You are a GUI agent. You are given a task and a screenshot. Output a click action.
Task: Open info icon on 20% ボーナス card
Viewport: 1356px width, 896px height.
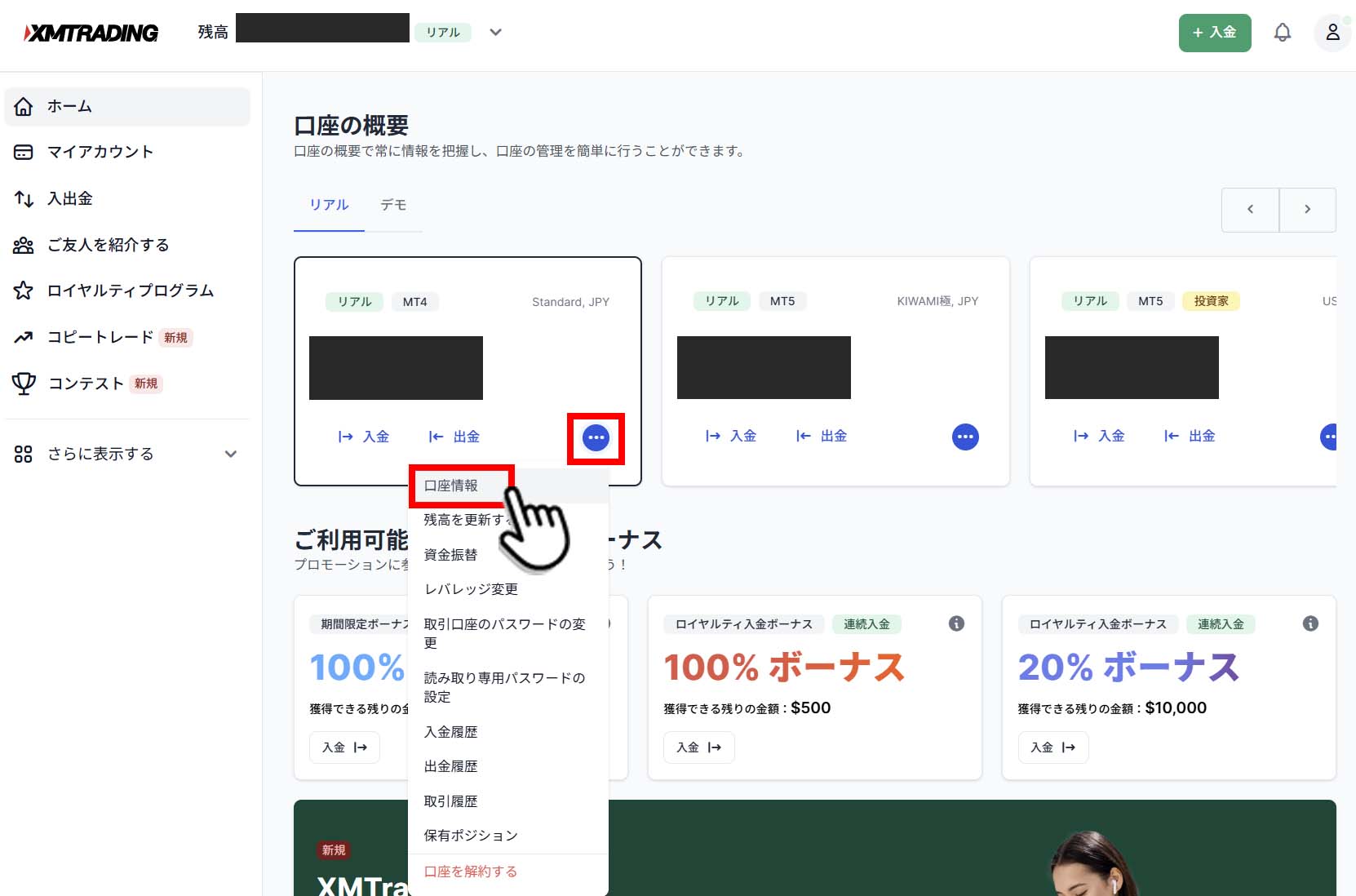point(1310,623)
